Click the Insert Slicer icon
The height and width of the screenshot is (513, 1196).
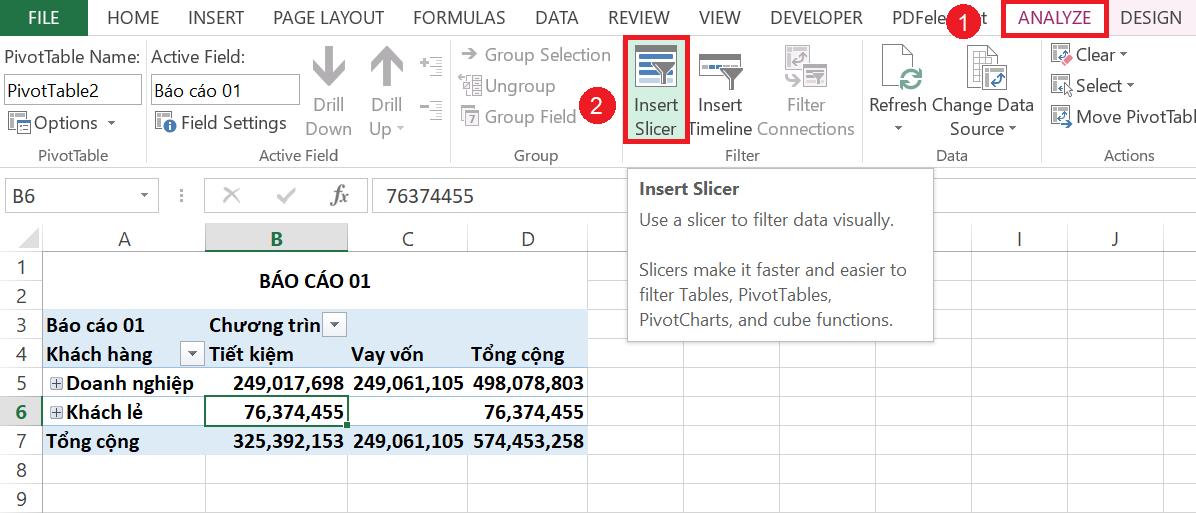click(656, 68)
